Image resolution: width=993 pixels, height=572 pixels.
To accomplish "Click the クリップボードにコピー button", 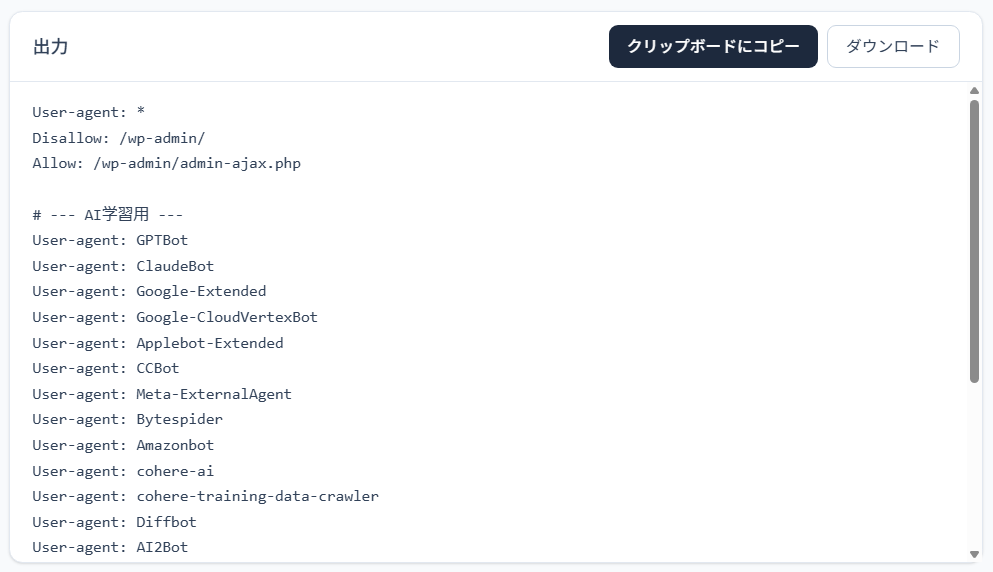I will point(713,47).
